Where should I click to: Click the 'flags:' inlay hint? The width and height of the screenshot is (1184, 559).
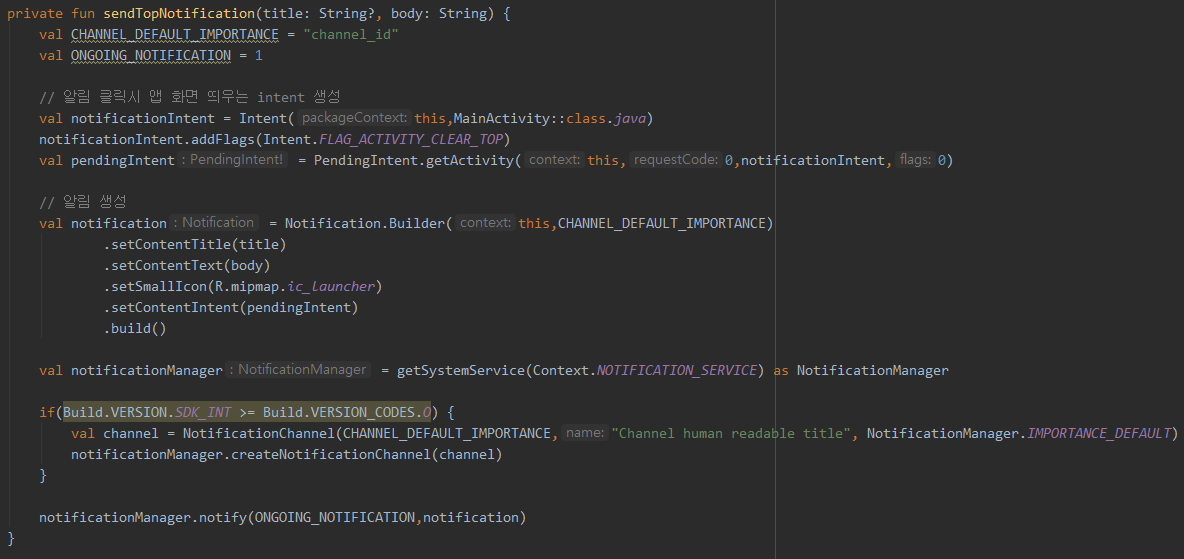(x=915, y=159)
